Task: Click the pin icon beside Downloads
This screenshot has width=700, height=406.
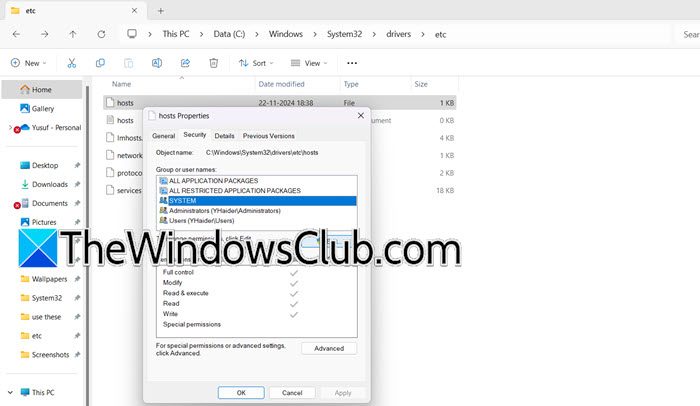Action: pos(77,184)
